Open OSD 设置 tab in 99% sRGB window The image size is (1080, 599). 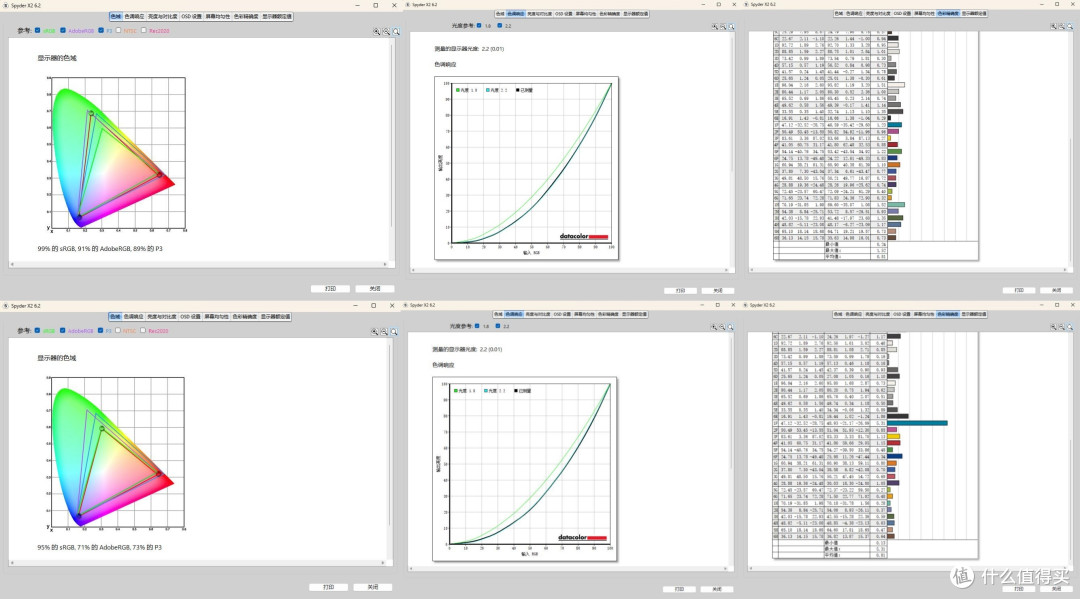(x=191, y=16)
